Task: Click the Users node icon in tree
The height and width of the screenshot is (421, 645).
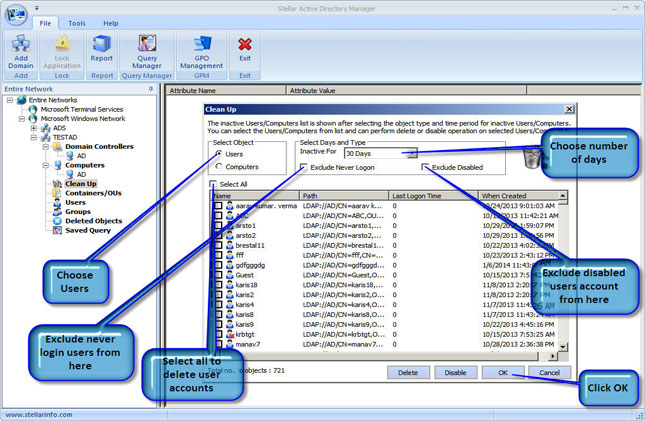Action: [58, 202]
